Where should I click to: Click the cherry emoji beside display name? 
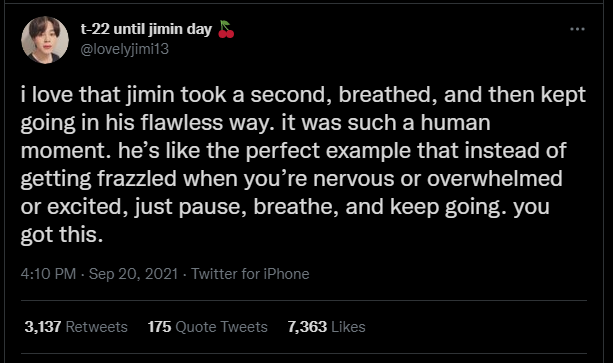pyautogui.click(x=226, y=29)
